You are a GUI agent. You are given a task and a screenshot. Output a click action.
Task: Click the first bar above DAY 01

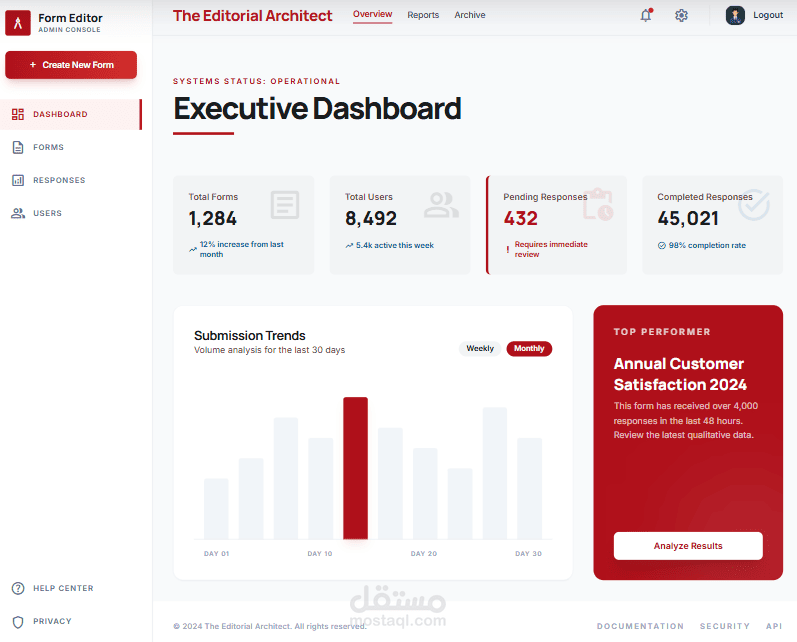coord(216,509)
